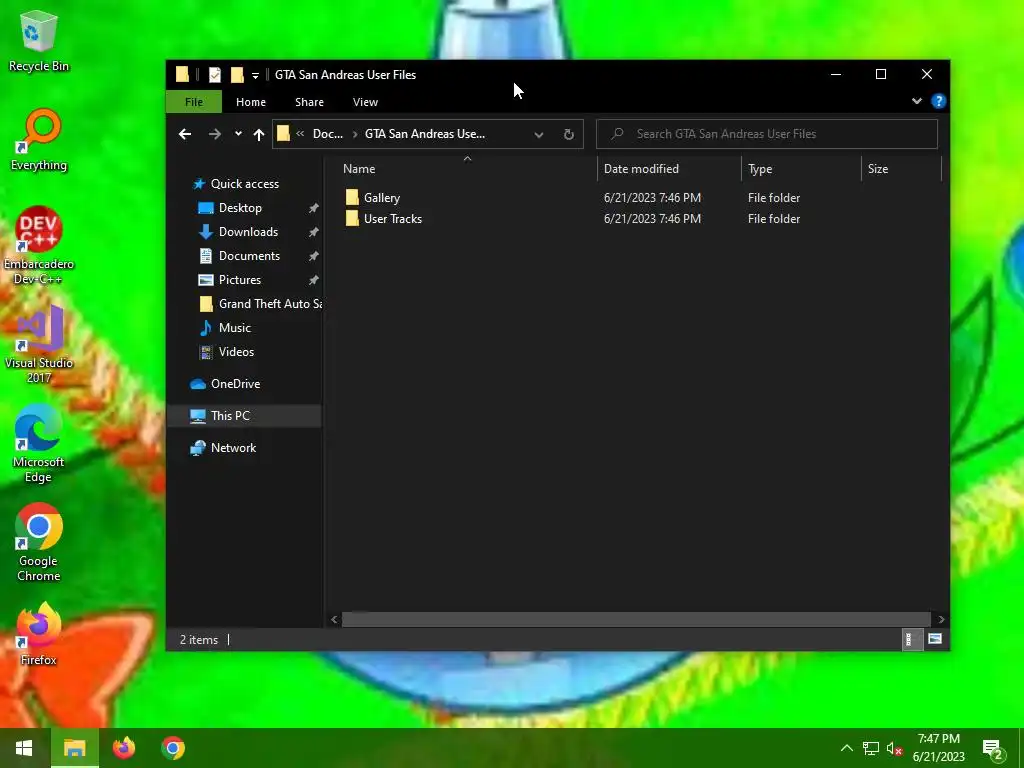Open Explorer Help question mark icon

(x=938, y=101)
